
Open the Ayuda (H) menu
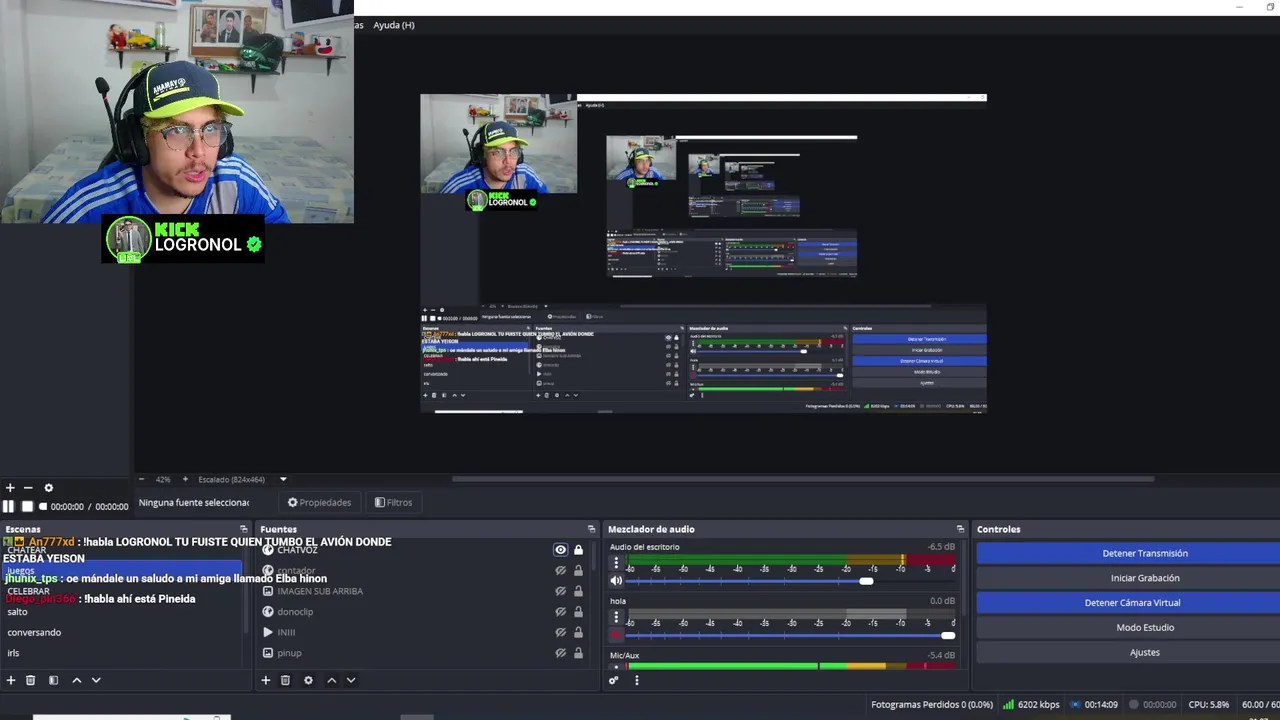coord(394,25)
